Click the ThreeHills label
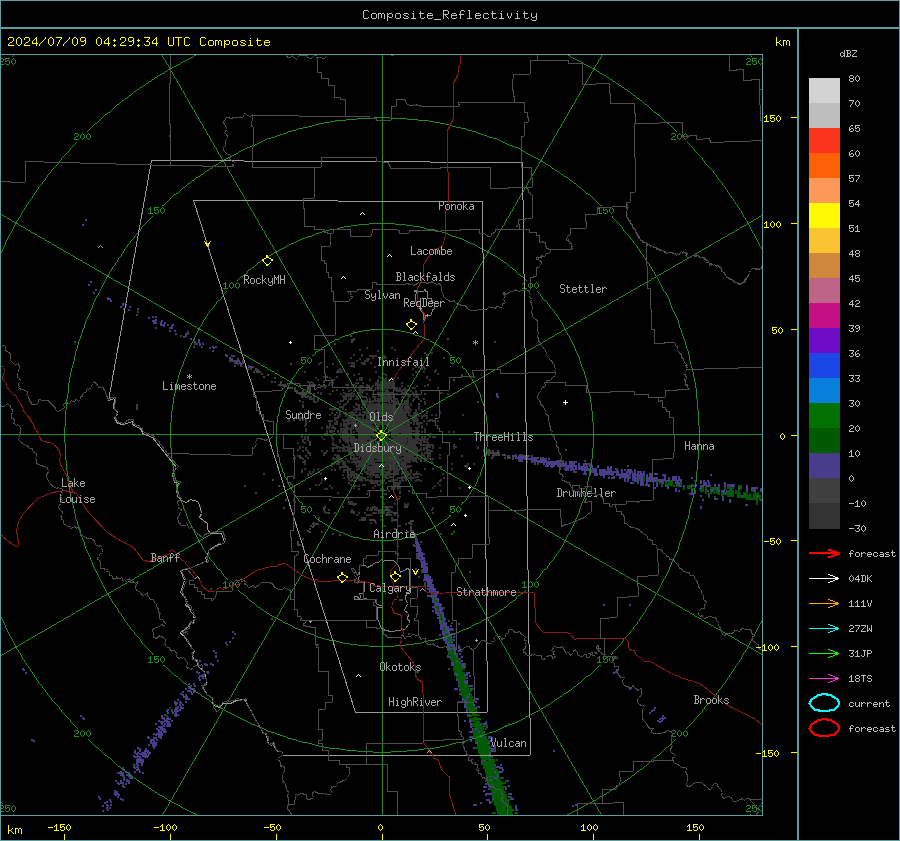Image resolution: width=900 pixels, height=841 pixels. pyautogui.click(x=503, y=437)
